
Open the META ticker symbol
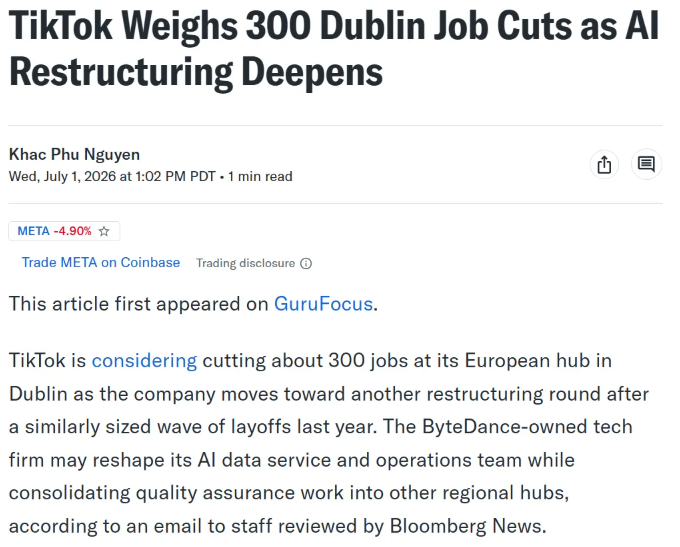(33, 231)
